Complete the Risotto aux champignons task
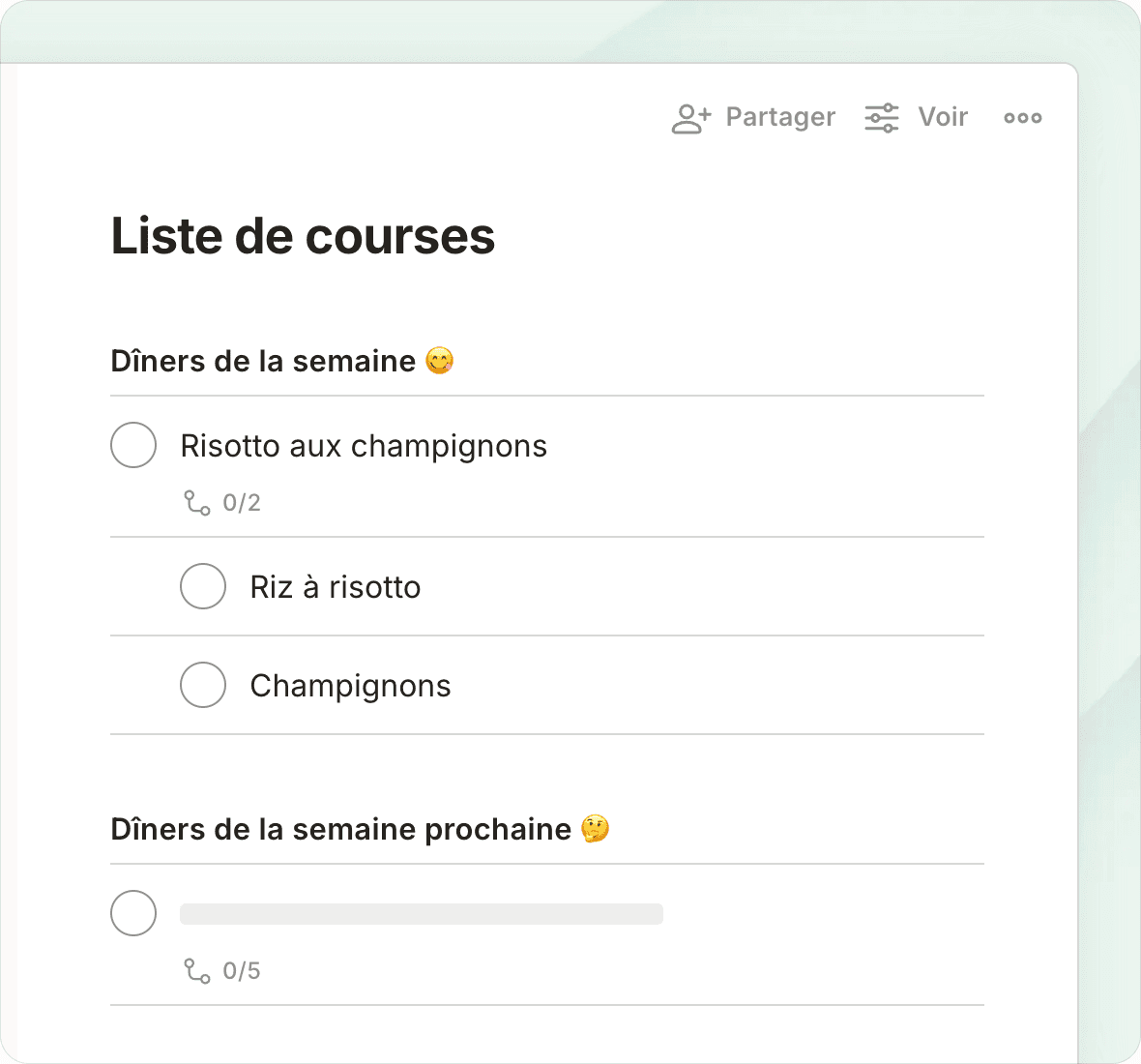Image resolution: width=1141 pixels, height=1064 pixels. pyautogui.click(x=133, y=445)
